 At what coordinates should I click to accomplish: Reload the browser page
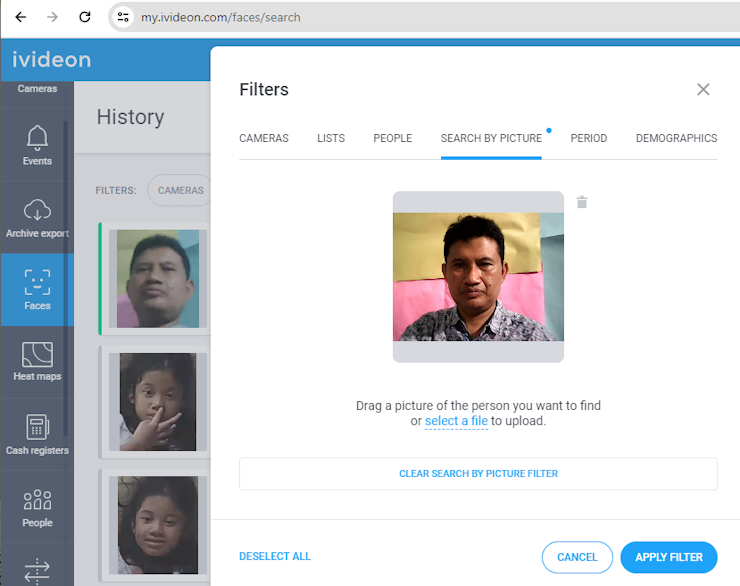click(84, 17)
